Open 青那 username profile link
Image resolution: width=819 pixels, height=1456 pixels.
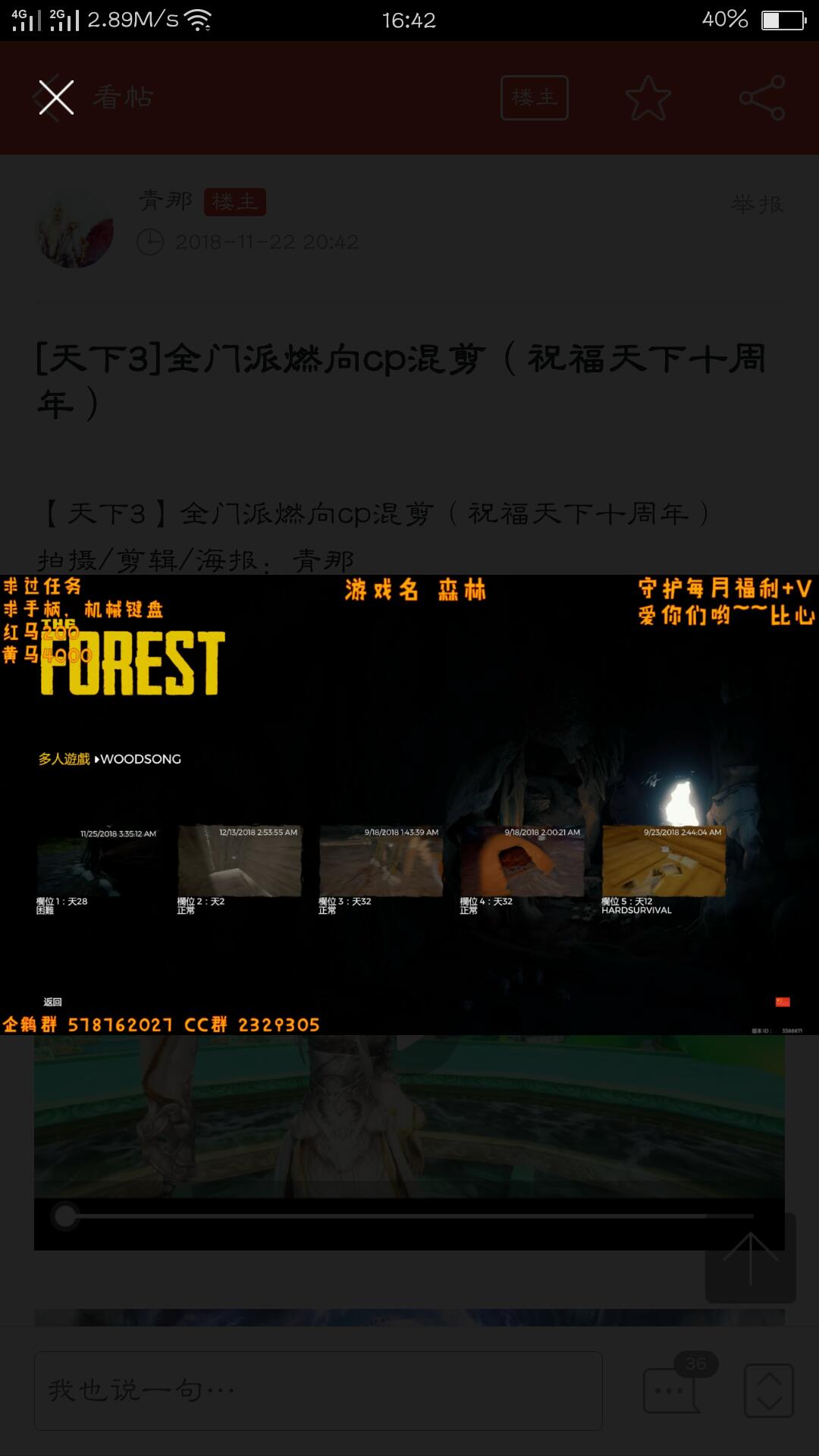click(x=165, y=201)
